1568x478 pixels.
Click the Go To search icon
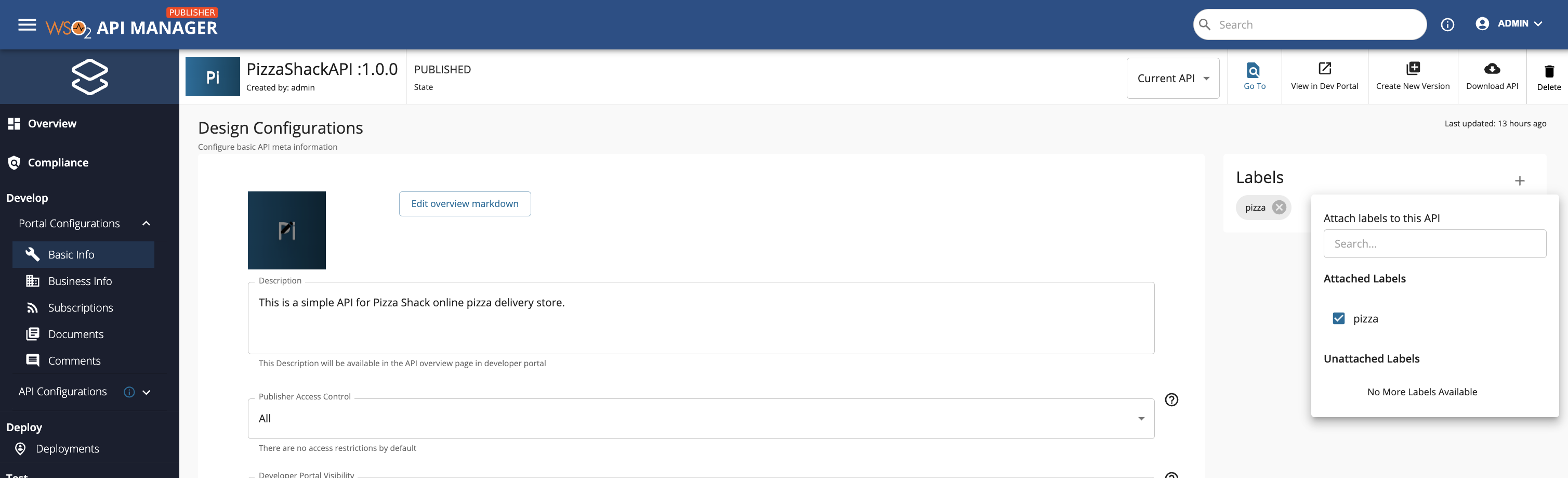(1253, 70)
